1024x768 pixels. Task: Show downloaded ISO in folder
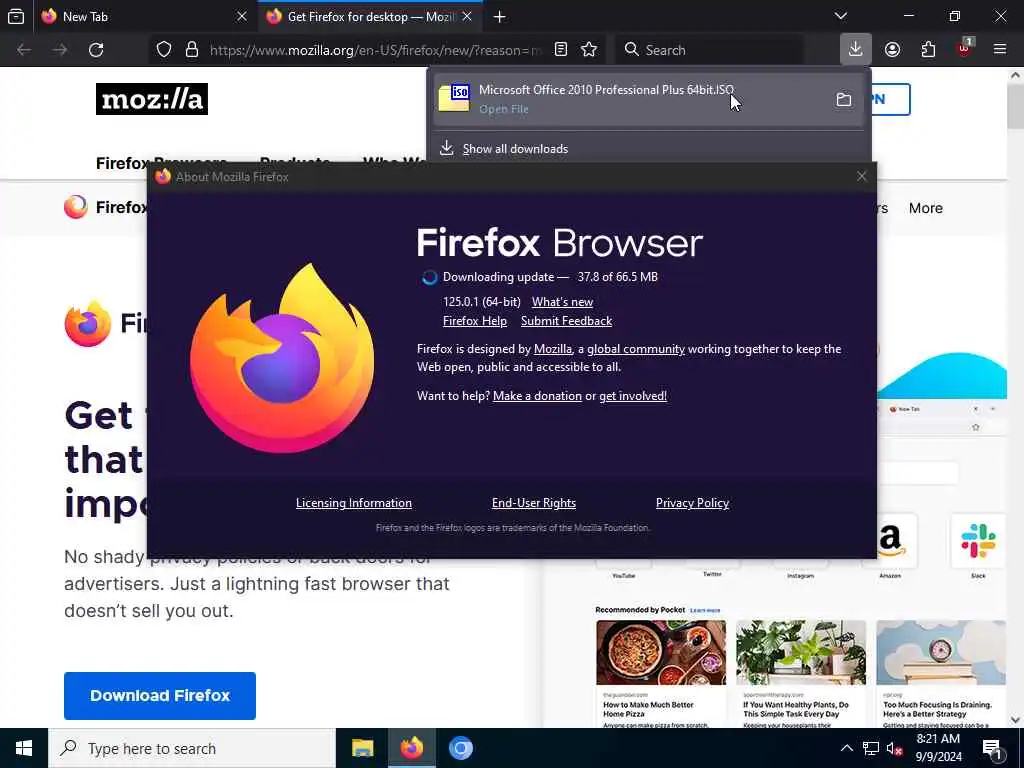tap(844, 99)
